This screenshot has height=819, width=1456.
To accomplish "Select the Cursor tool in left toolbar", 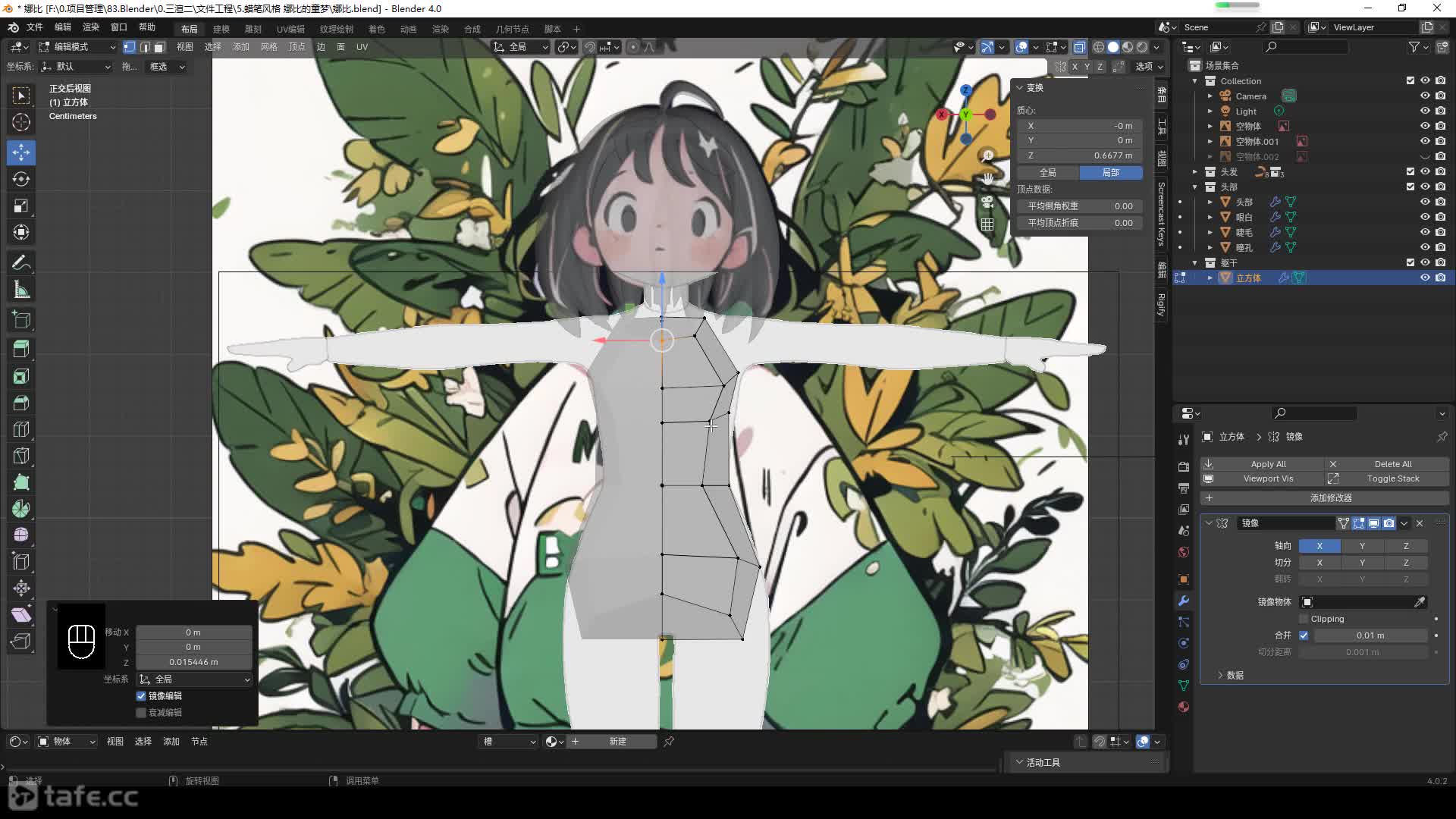I will pos(21,122).
